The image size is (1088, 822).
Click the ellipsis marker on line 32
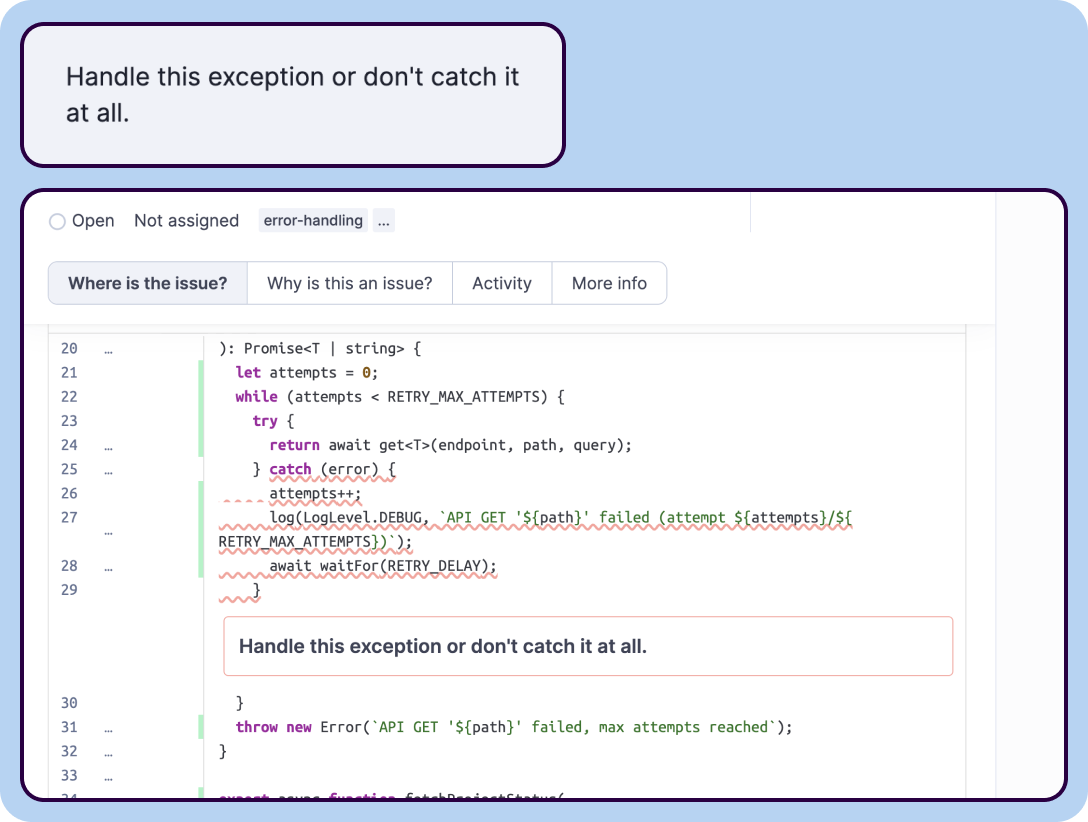pyautogui.click(x=108, y=751)
